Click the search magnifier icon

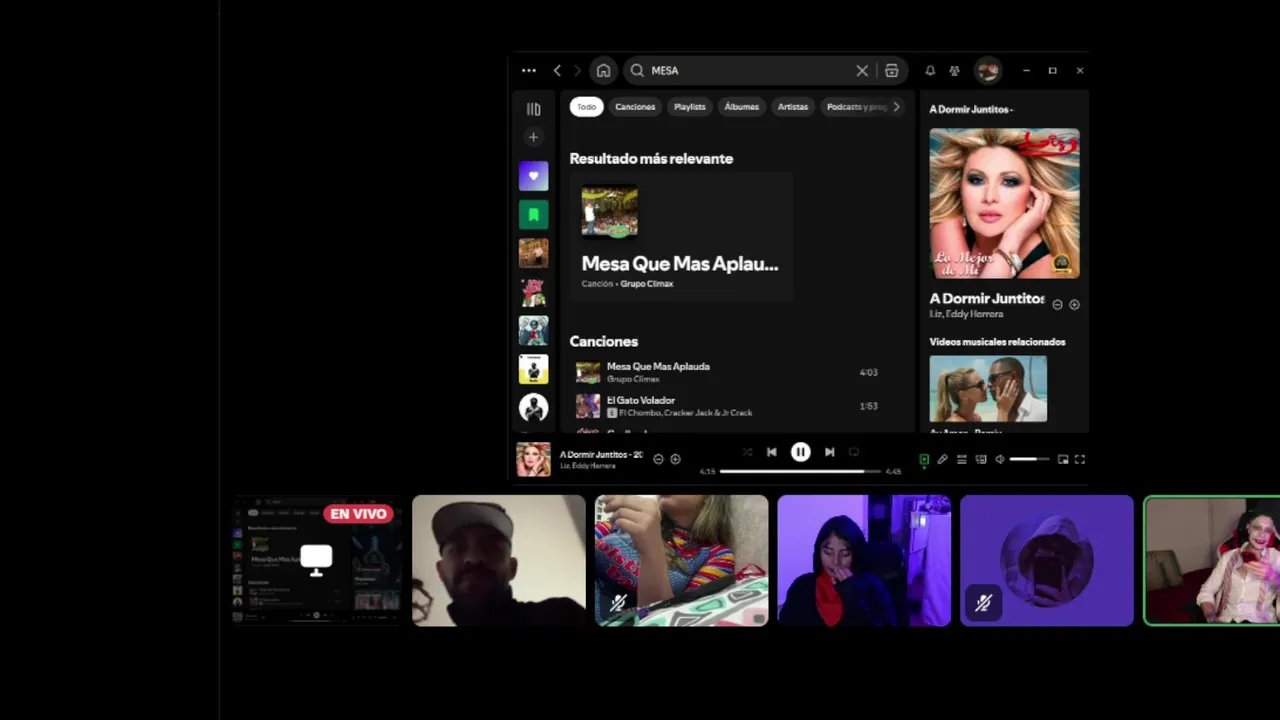tap(637, 71)
